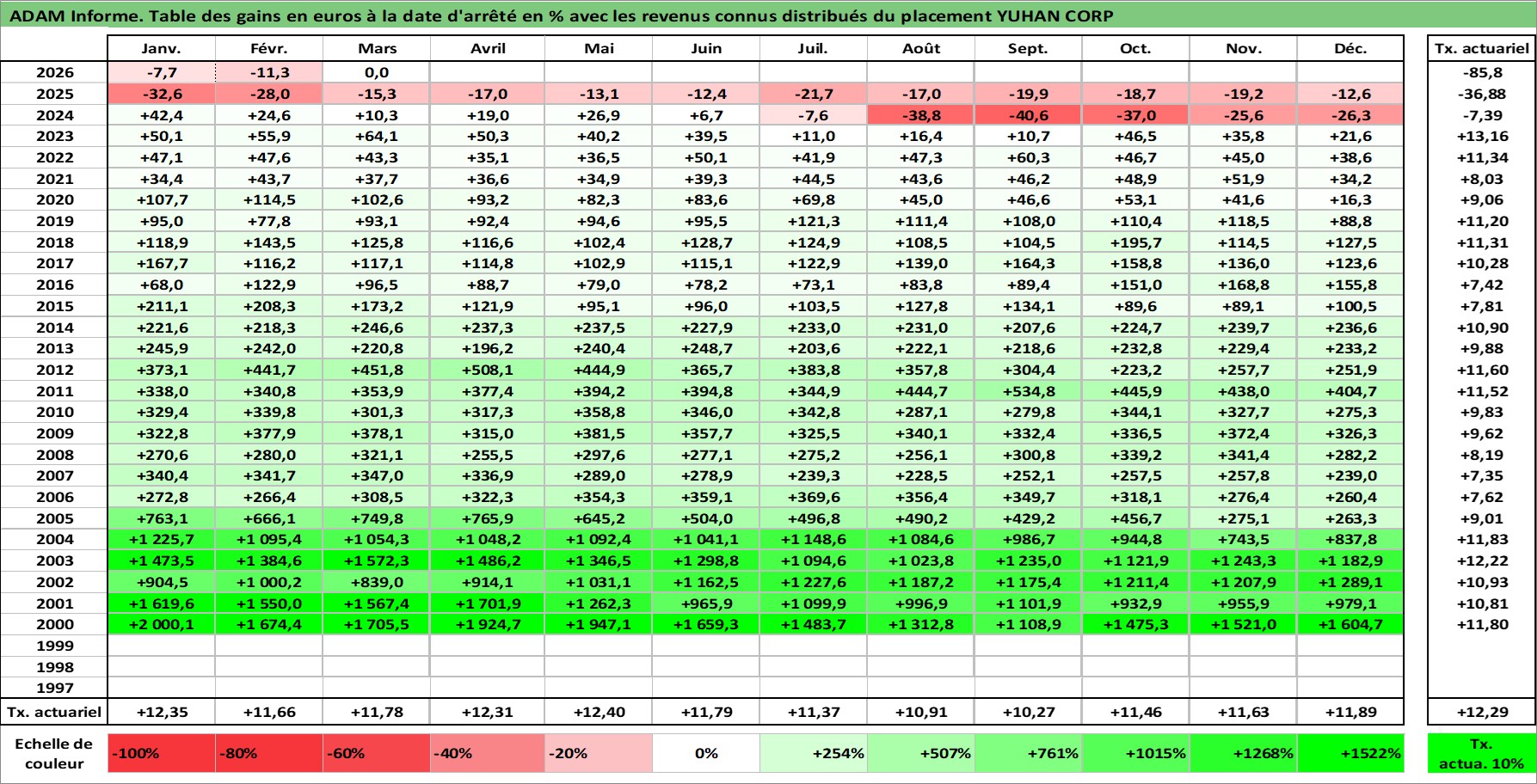
Task: Select the +1 701,9 cell in 2001 row
Action: 488,603
